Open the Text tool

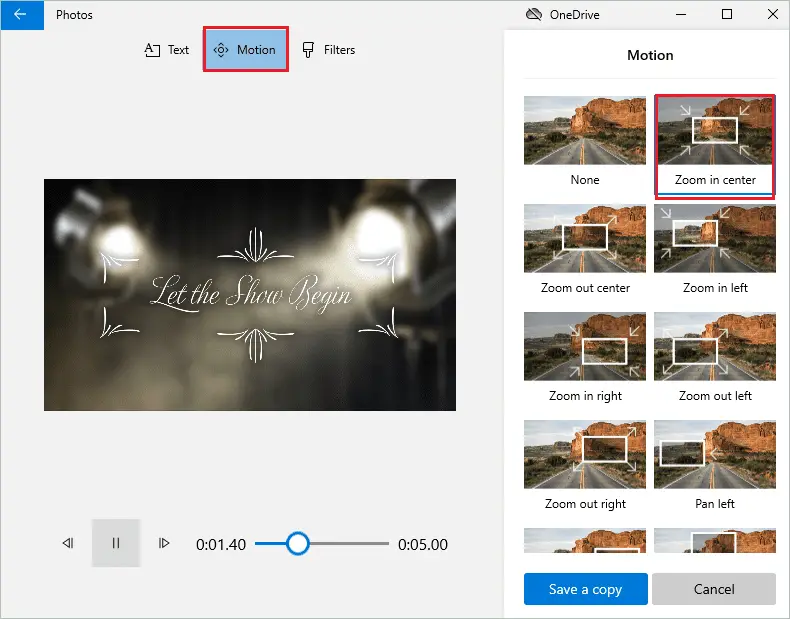click(166, 50)
